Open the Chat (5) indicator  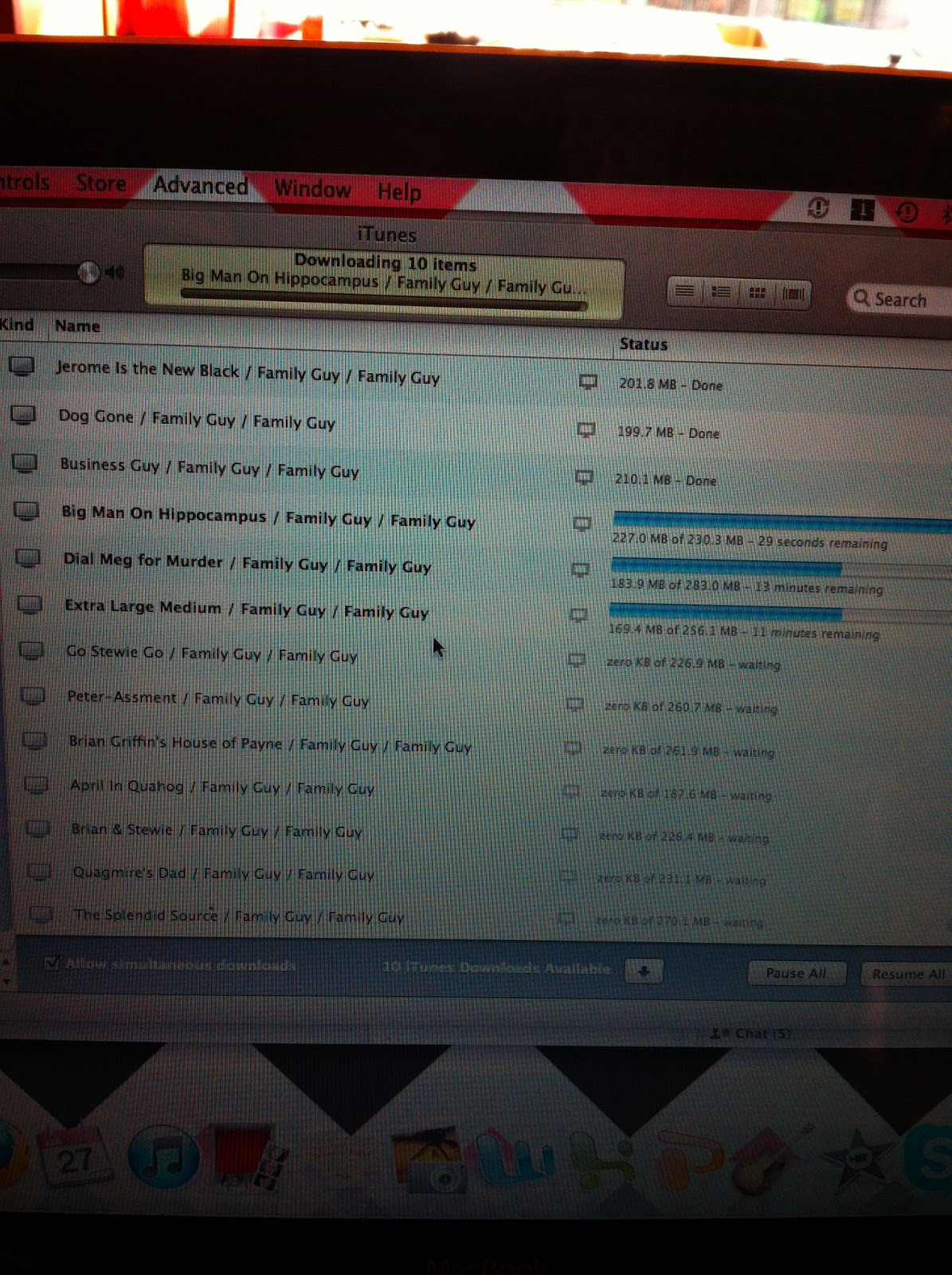751,1034
